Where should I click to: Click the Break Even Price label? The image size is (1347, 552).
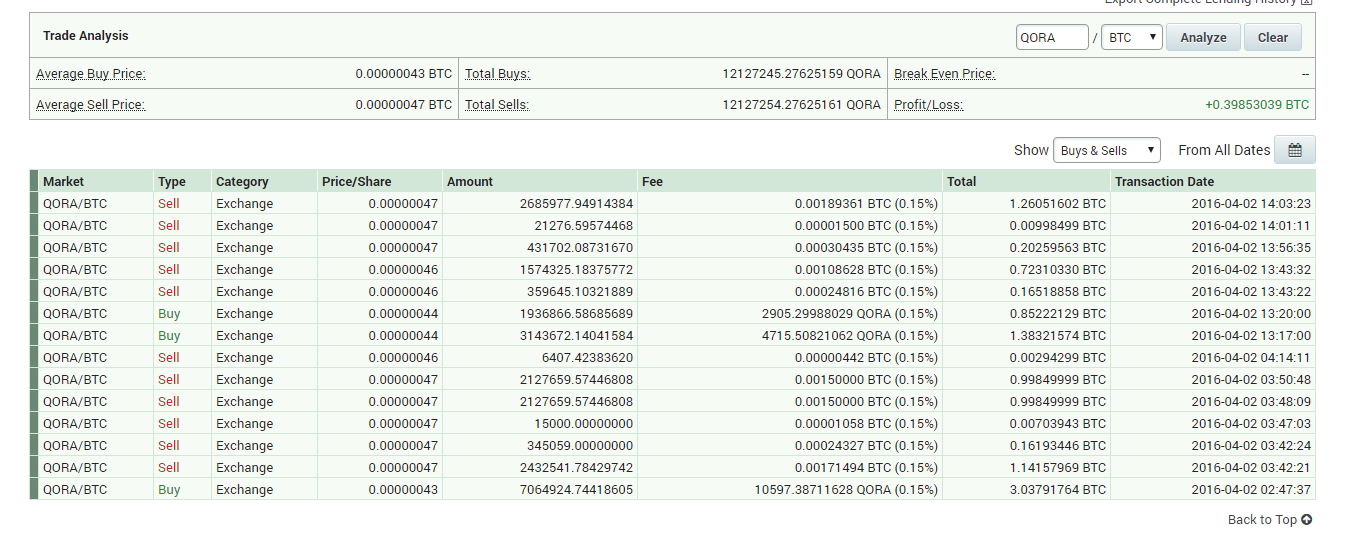pos(945,74)
